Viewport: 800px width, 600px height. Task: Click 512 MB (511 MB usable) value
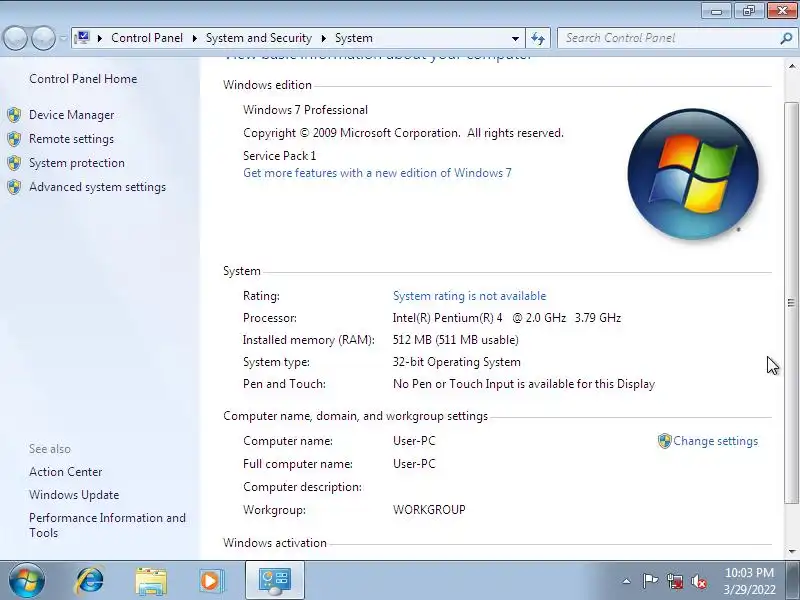(456, 340)
